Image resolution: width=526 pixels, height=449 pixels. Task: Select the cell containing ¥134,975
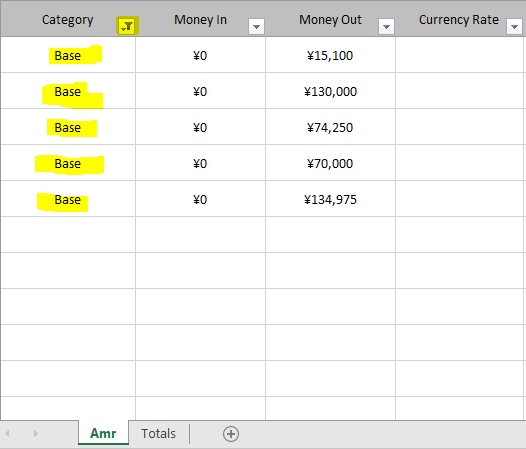pyautogui.click(x=330, y=199)
